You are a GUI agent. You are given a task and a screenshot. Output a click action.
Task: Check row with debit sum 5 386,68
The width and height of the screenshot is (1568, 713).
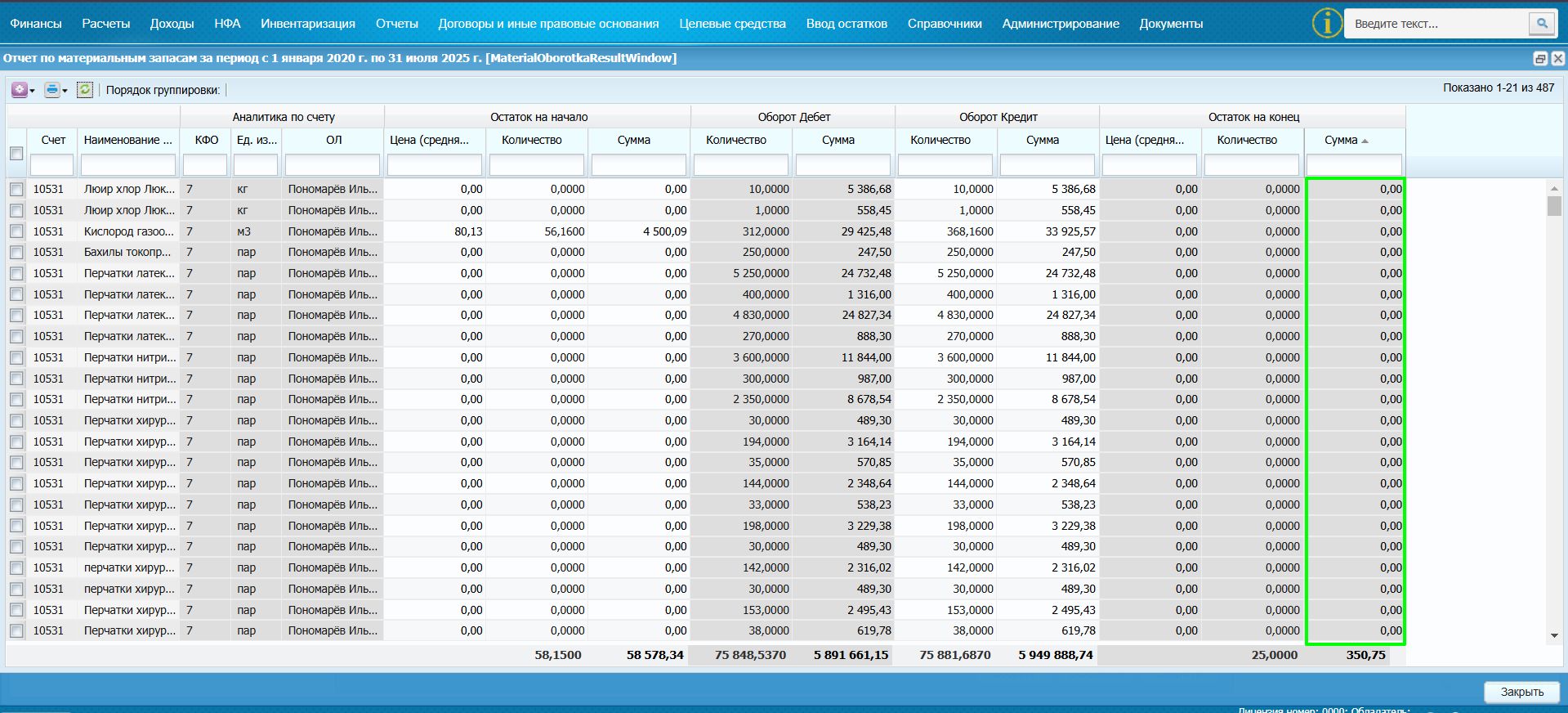point(16,189)
